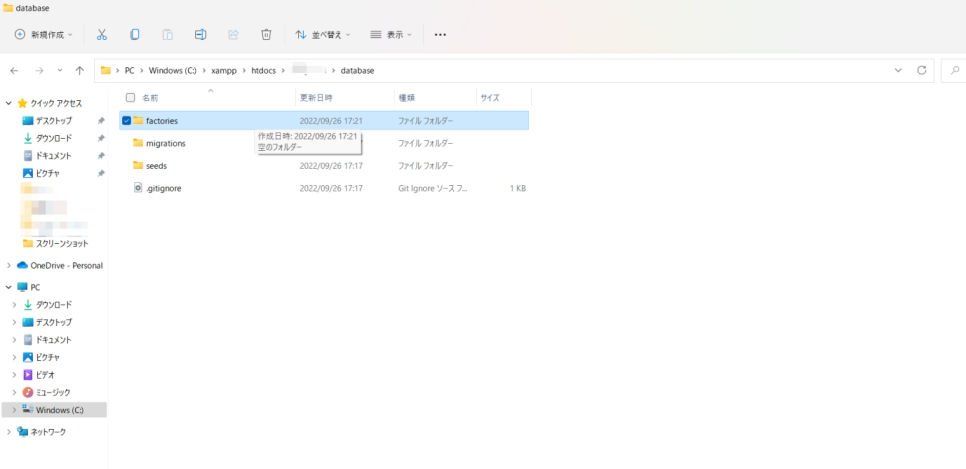Click Windows (C:) in the address path

172,71
